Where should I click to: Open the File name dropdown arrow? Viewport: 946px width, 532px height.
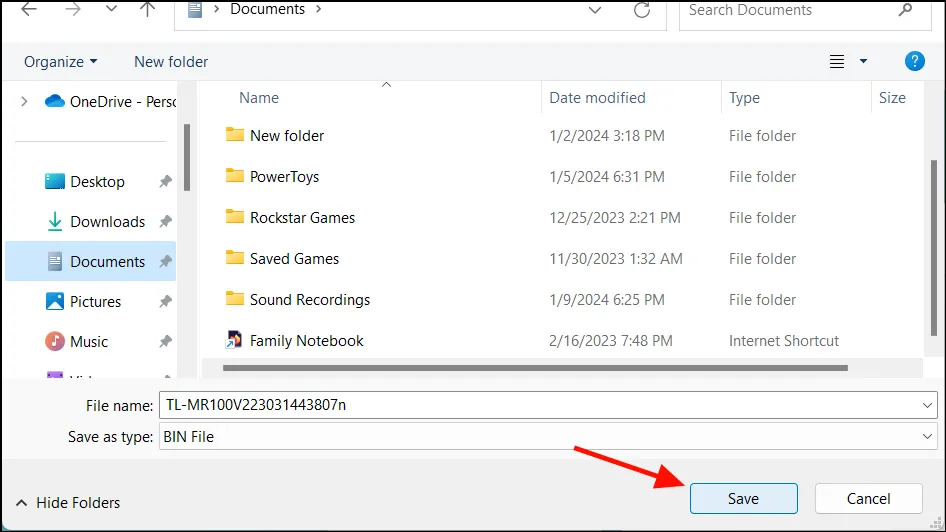pyautogui.click(x=927, y=405)
